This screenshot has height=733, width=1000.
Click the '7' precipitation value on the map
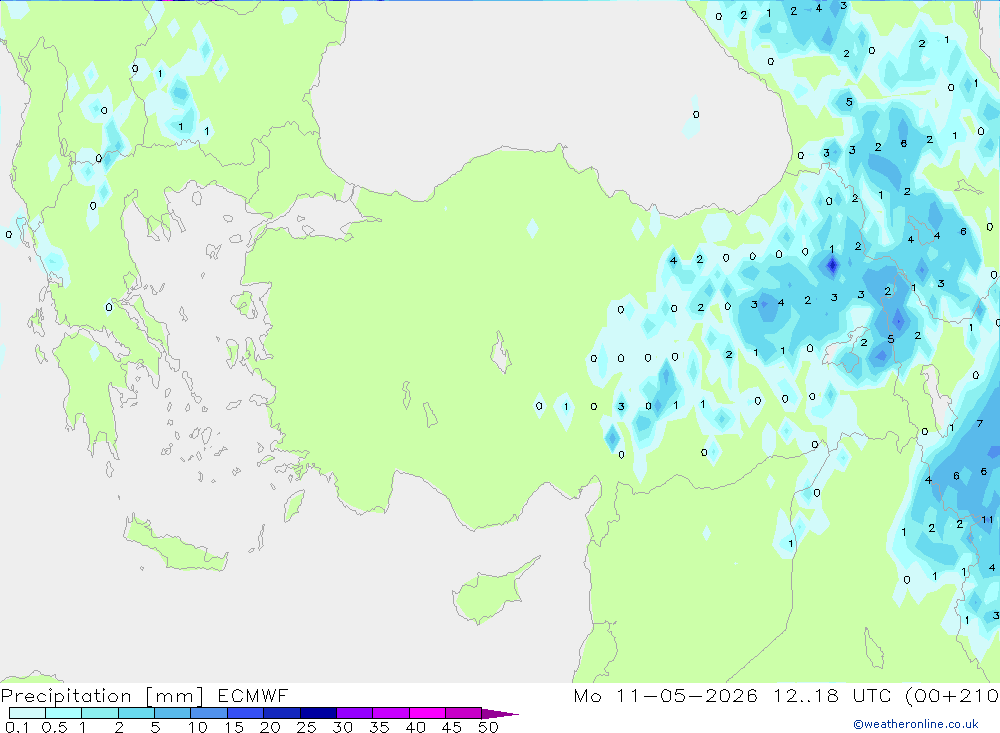(x=980, y=424)
